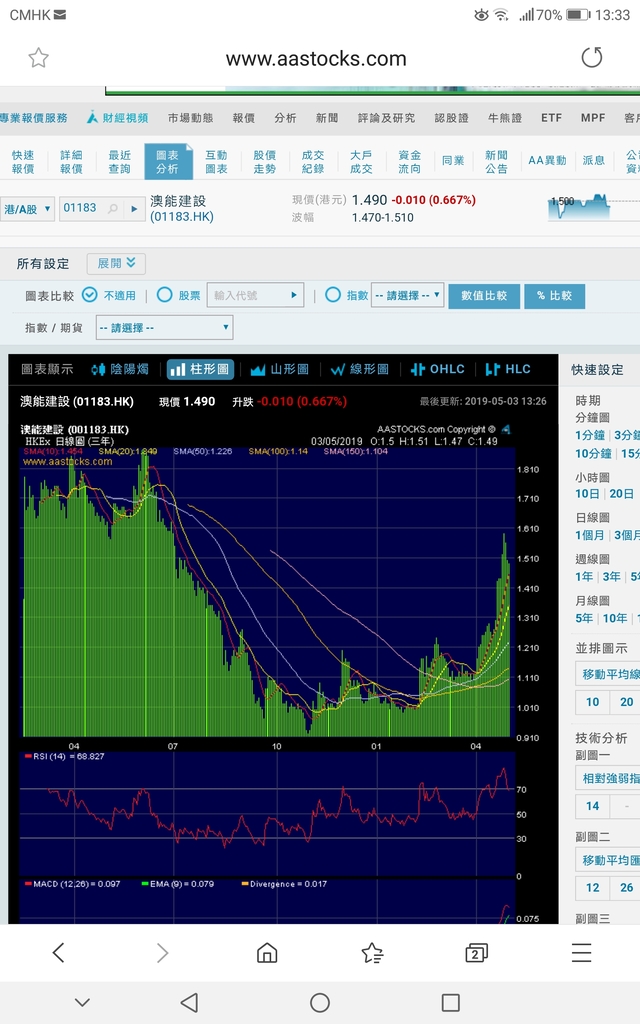Viewport: 640px width, 1024px height.
Task: Click go arrow beside stock code 01183
Action: click(135, 209)
